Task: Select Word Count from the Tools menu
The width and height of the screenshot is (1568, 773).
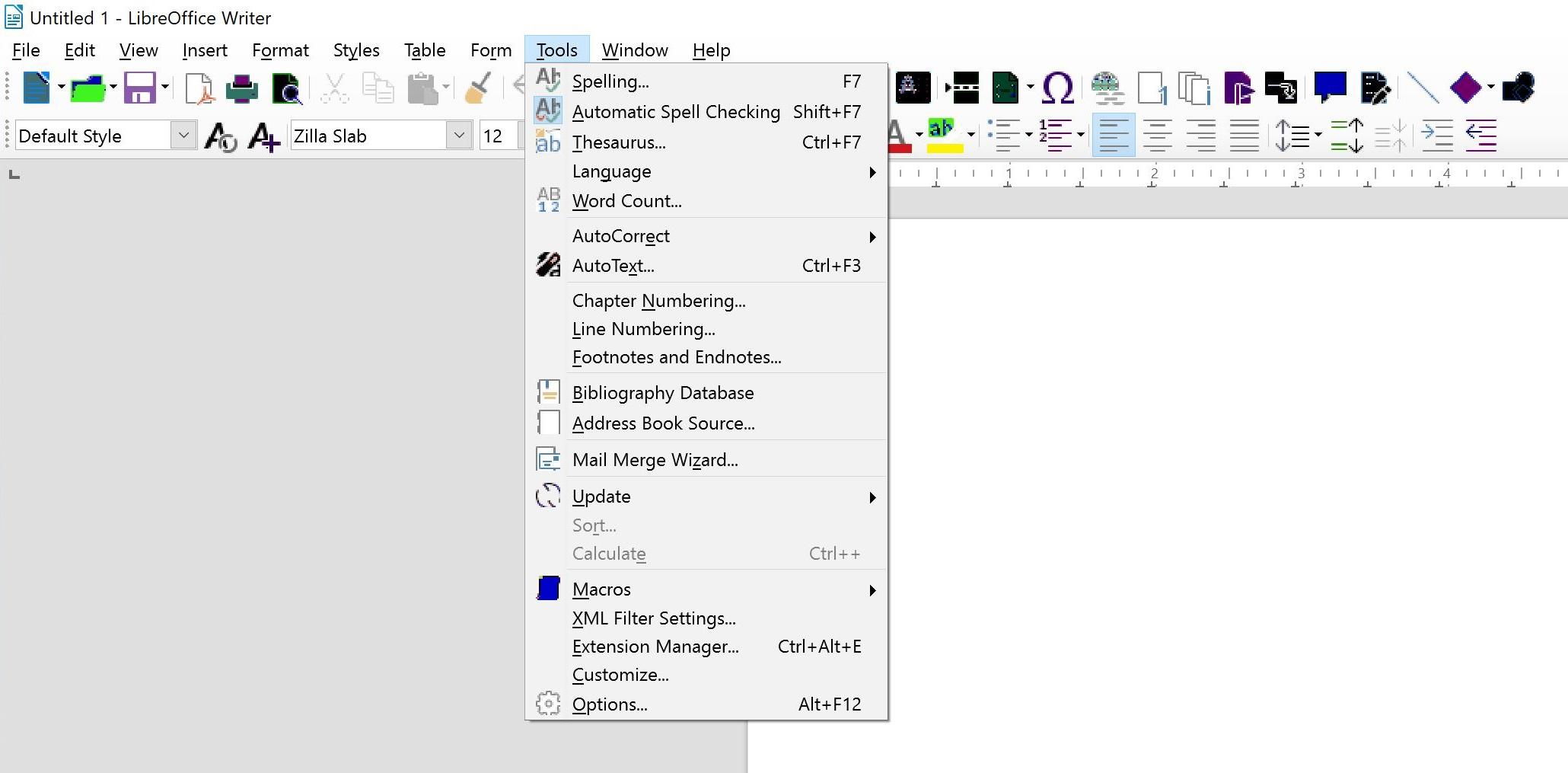Action: [x=626, y=200]
